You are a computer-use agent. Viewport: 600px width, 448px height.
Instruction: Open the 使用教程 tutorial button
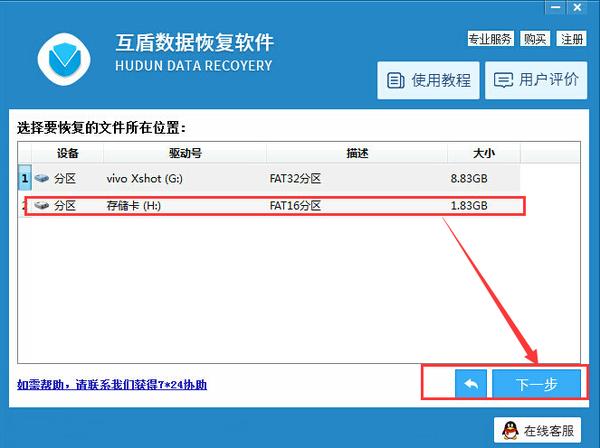tap(428, 80)
